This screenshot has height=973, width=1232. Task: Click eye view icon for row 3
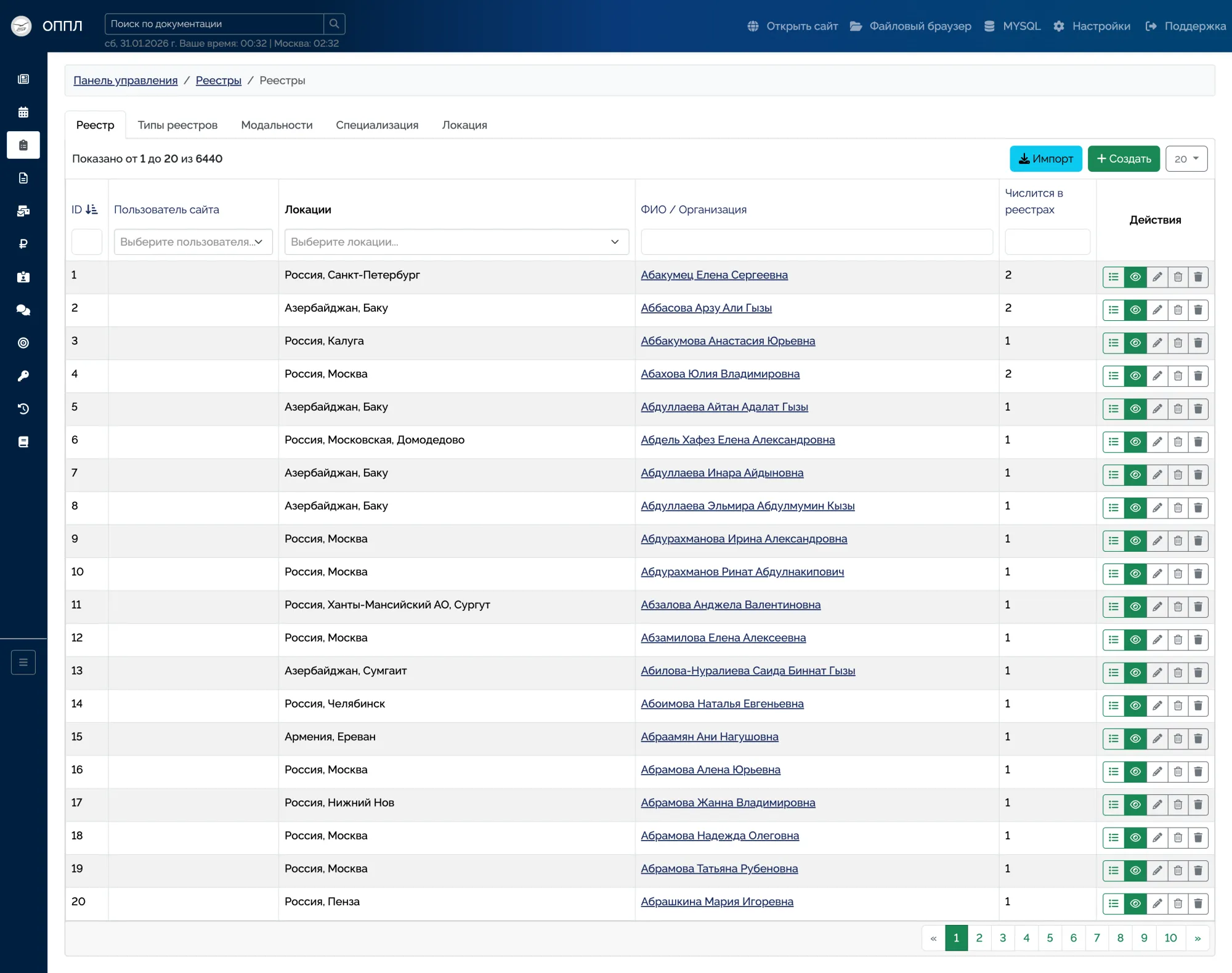[1135, 343]
